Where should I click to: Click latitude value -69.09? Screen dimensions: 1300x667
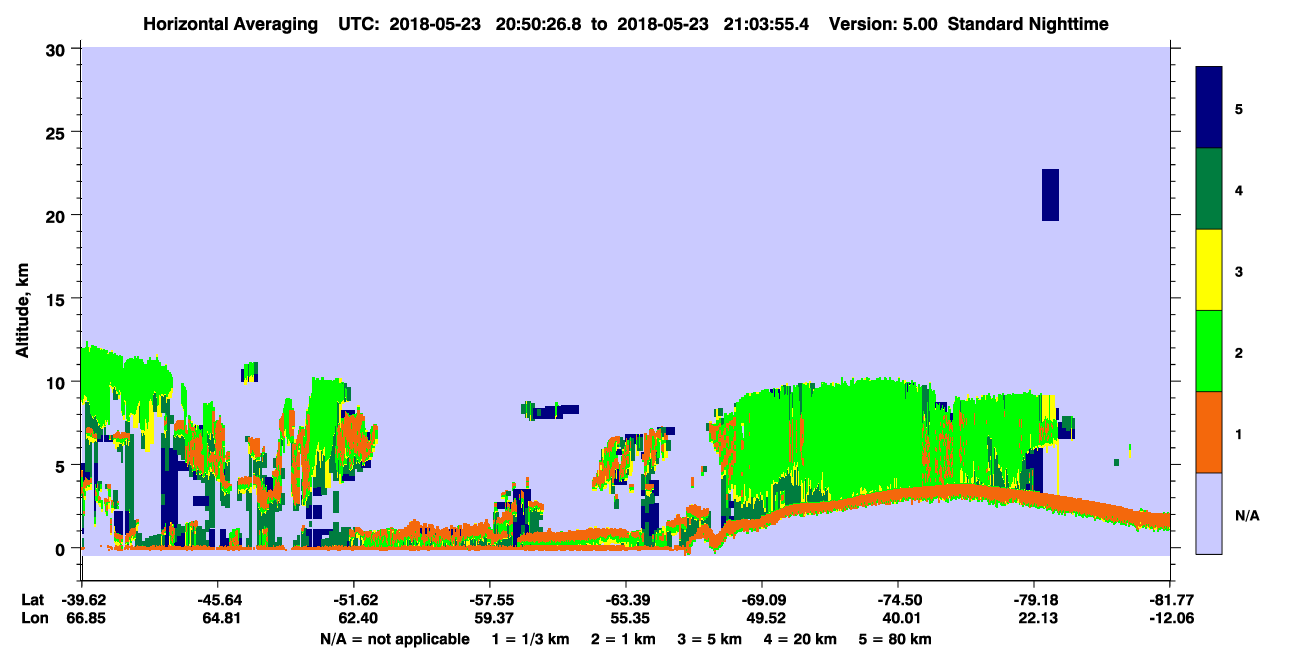pos(761,600)
